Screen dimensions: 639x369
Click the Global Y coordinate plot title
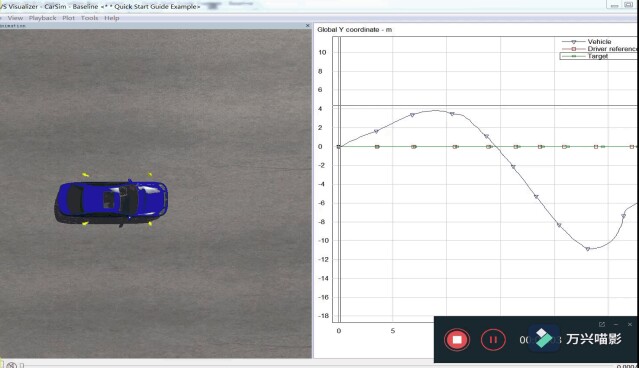pos(355,30)
